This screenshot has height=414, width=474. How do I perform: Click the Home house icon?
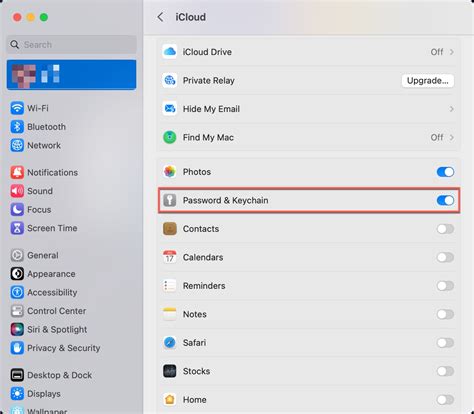coord(170,399)
